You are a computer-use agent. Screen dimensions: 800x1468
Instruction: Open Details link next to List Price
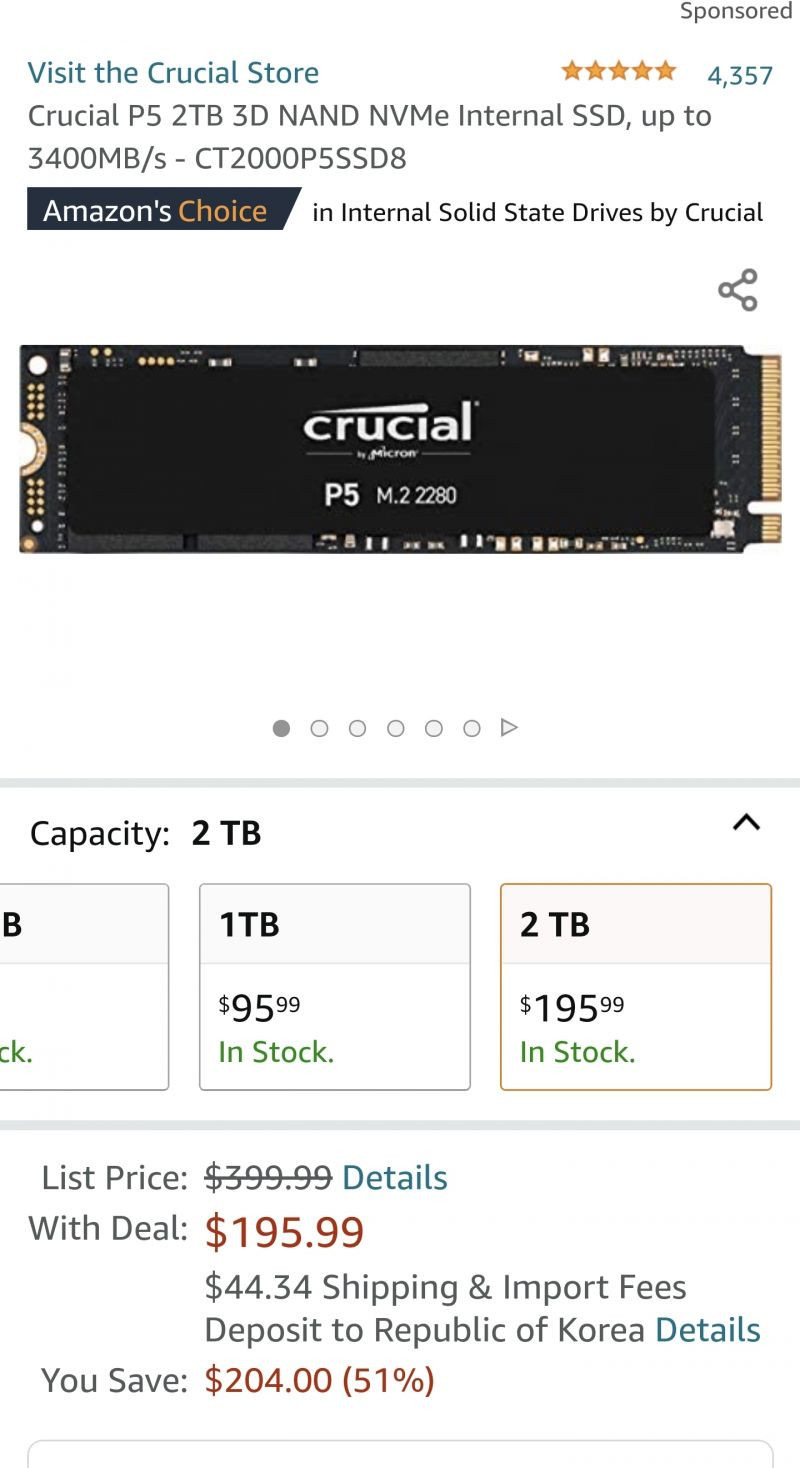[x=395, y=1178]
